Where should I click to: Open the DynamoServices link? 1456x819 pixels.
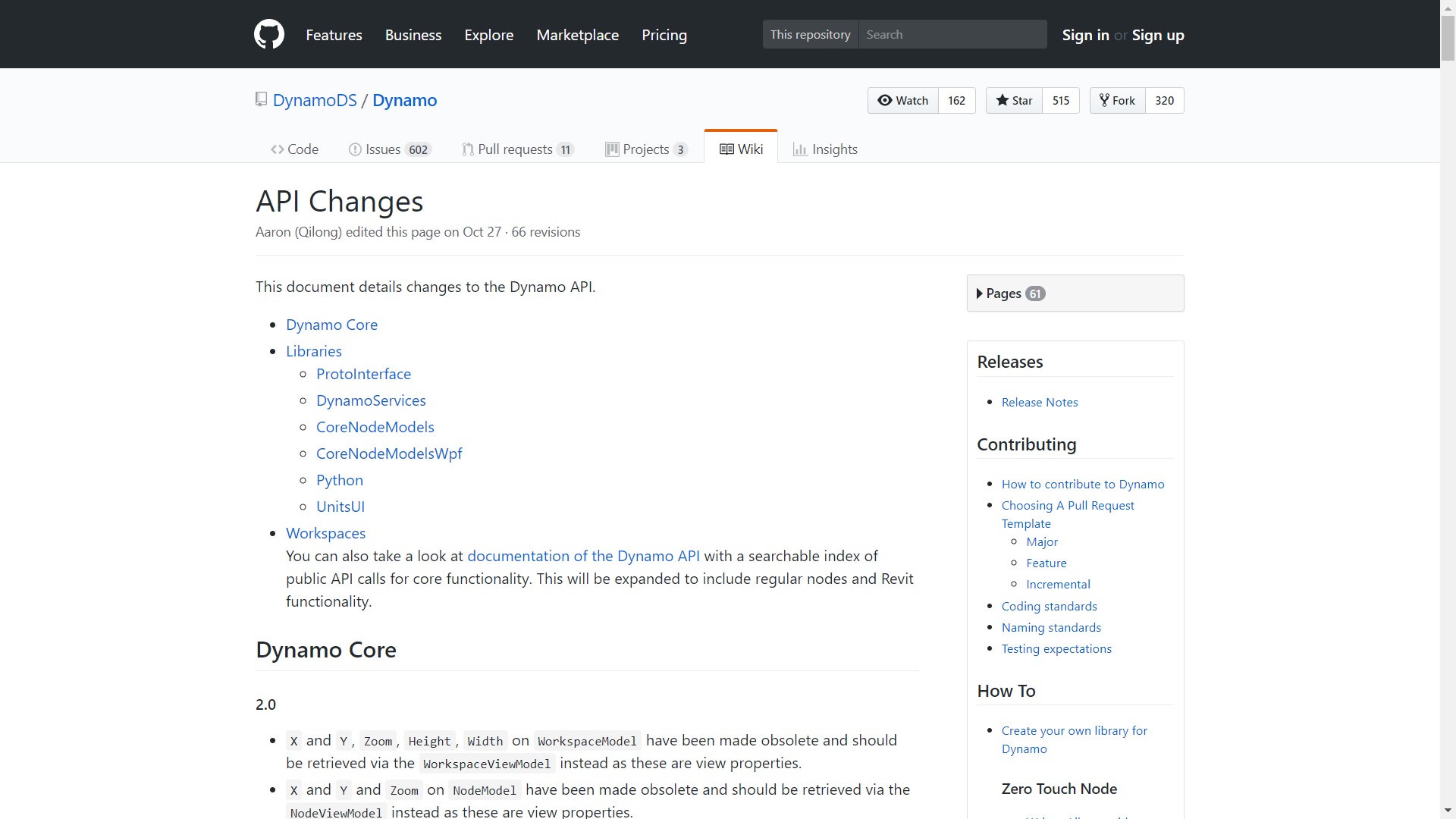pyautogui.click(x=371, y=400)
